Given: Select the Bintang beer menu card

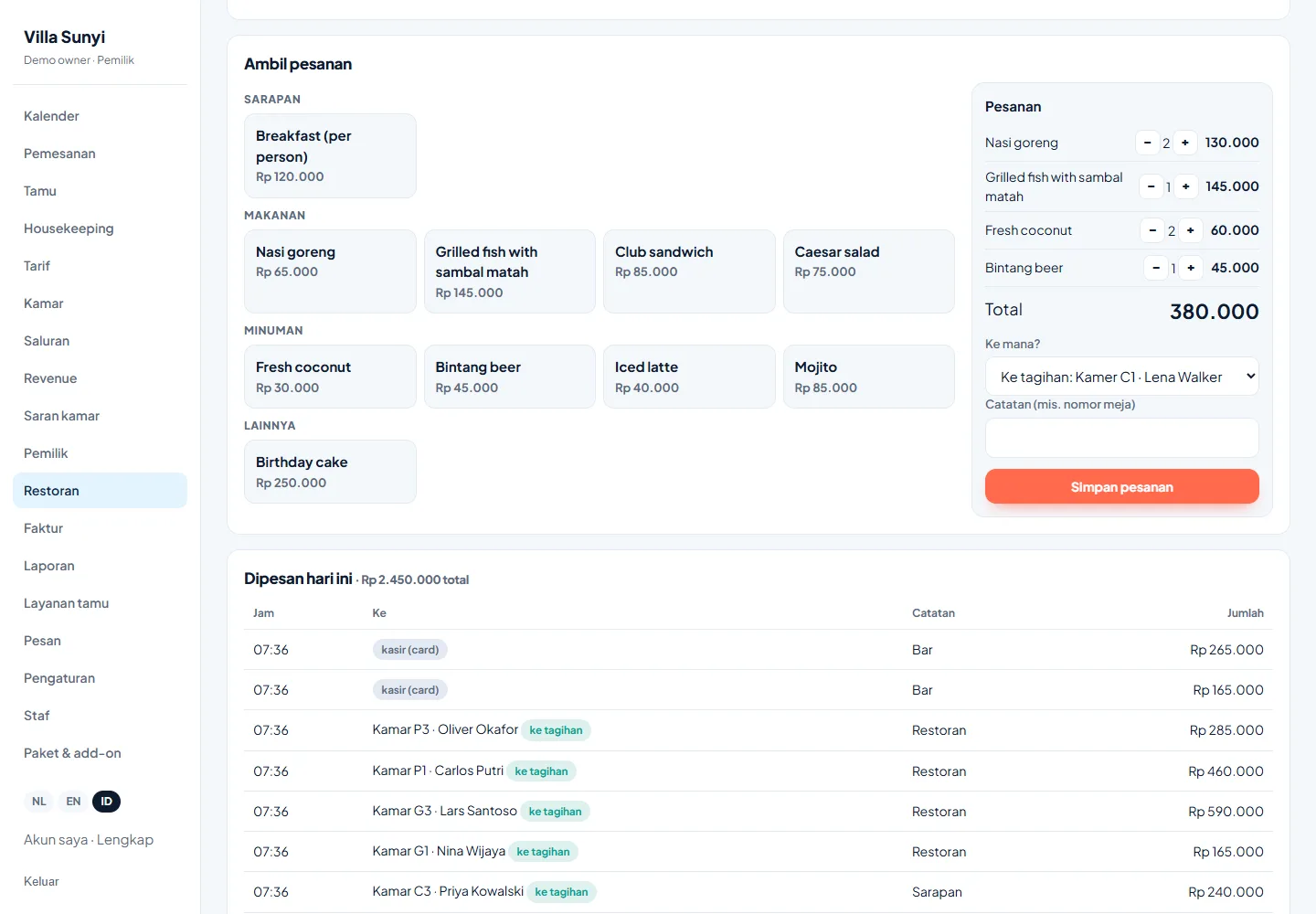Looking at the screenshot, I should pyautogui.click(x=510, y=377).
